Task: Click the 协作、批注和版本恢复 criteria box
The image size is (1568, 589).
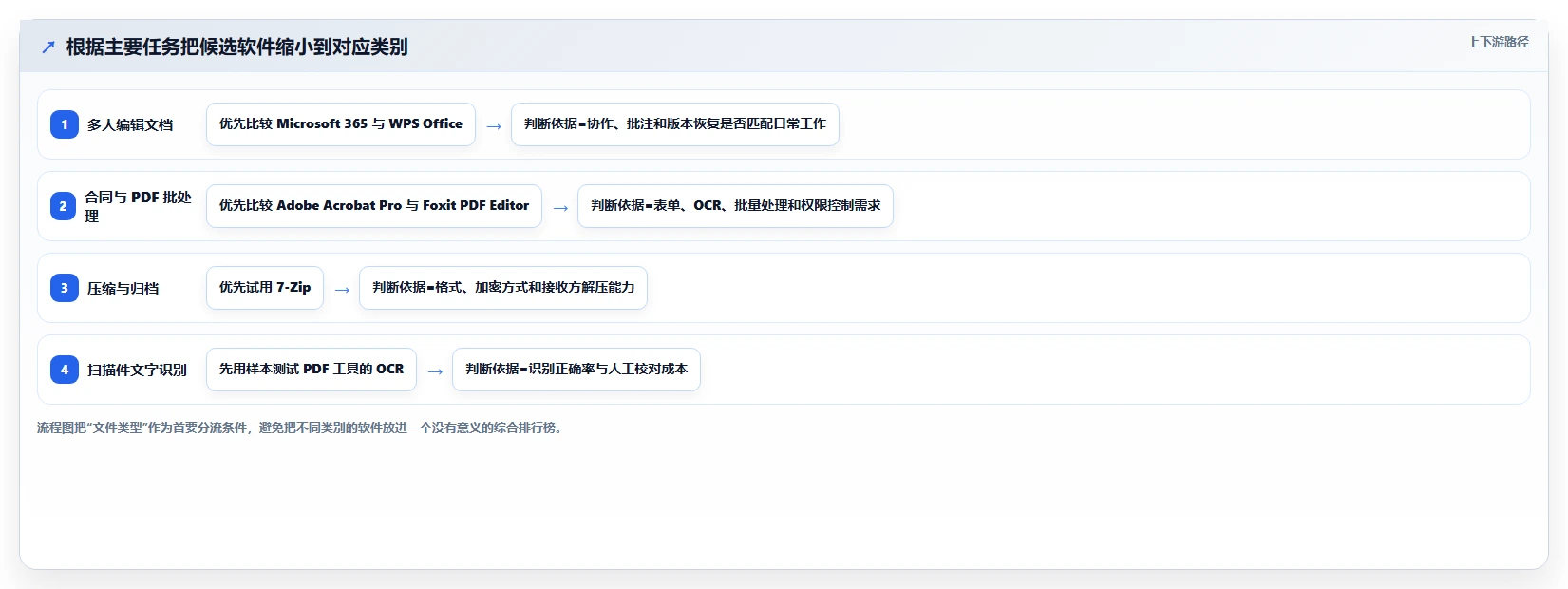Action: click(675, 124)
